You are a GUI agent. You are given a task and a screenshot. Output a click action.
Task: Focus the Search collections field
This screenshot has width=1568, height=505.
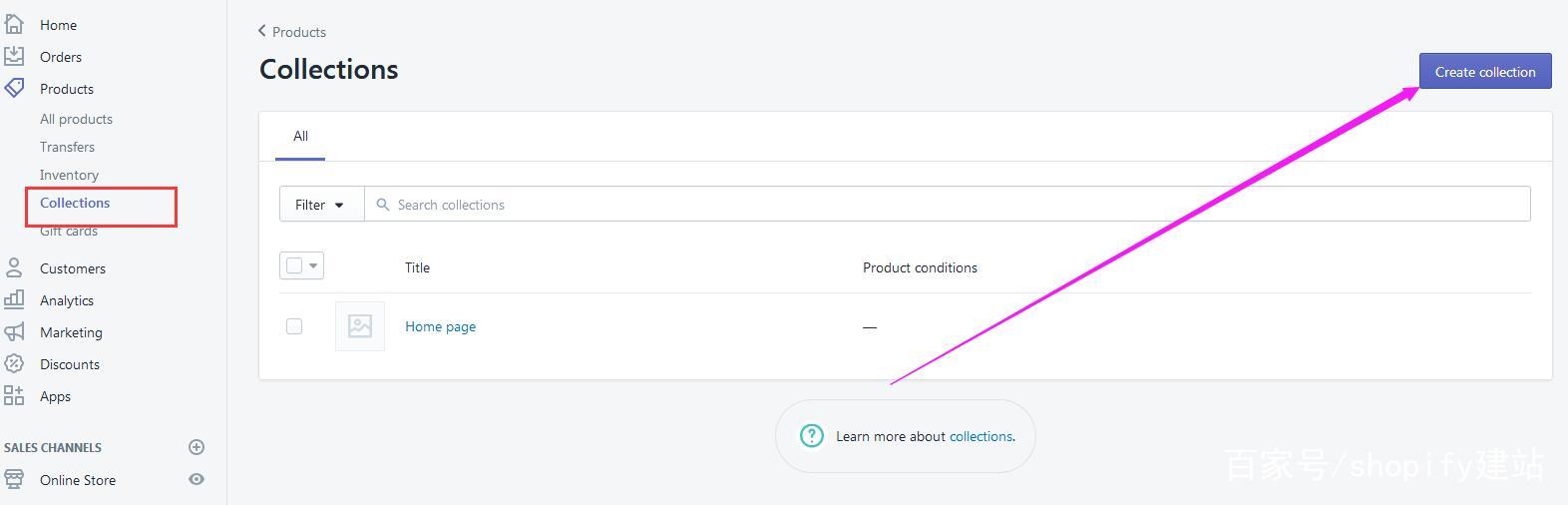(948, 204)
